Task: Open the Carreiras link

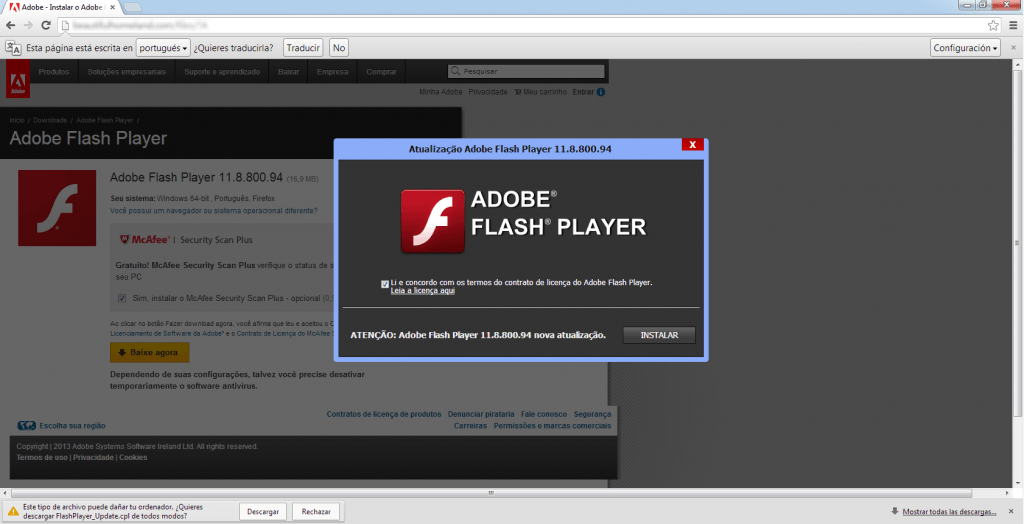Action: tap(470, 426)
